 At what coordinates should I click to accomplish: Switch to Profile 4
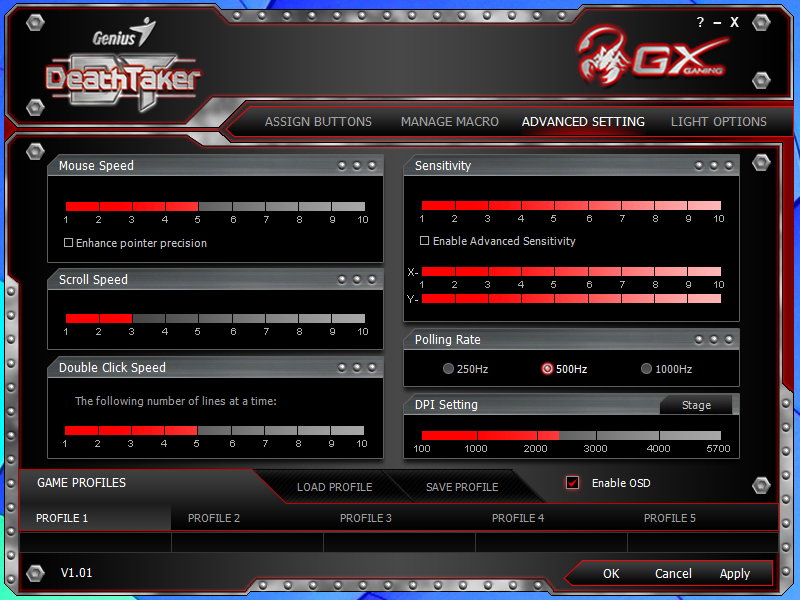517,518
